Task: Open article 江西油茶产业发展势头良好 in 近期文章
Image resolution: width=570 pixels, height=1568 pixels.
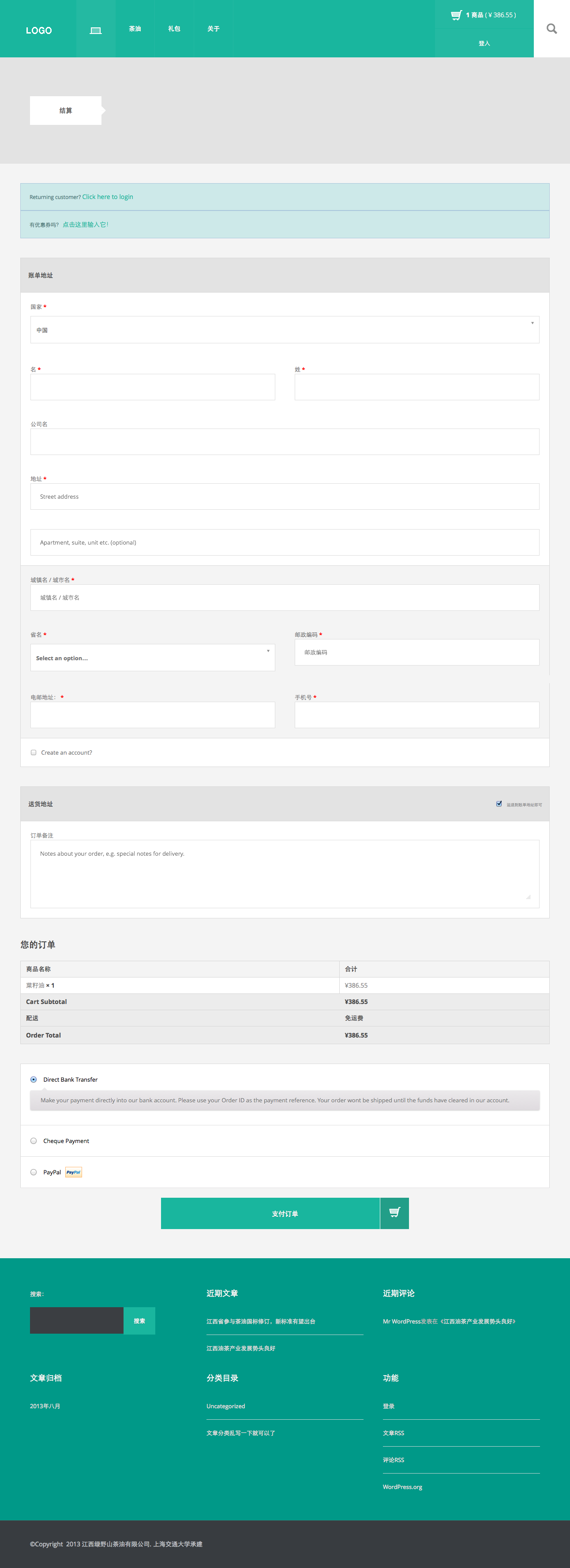Action: click(x=240, y=1348)
